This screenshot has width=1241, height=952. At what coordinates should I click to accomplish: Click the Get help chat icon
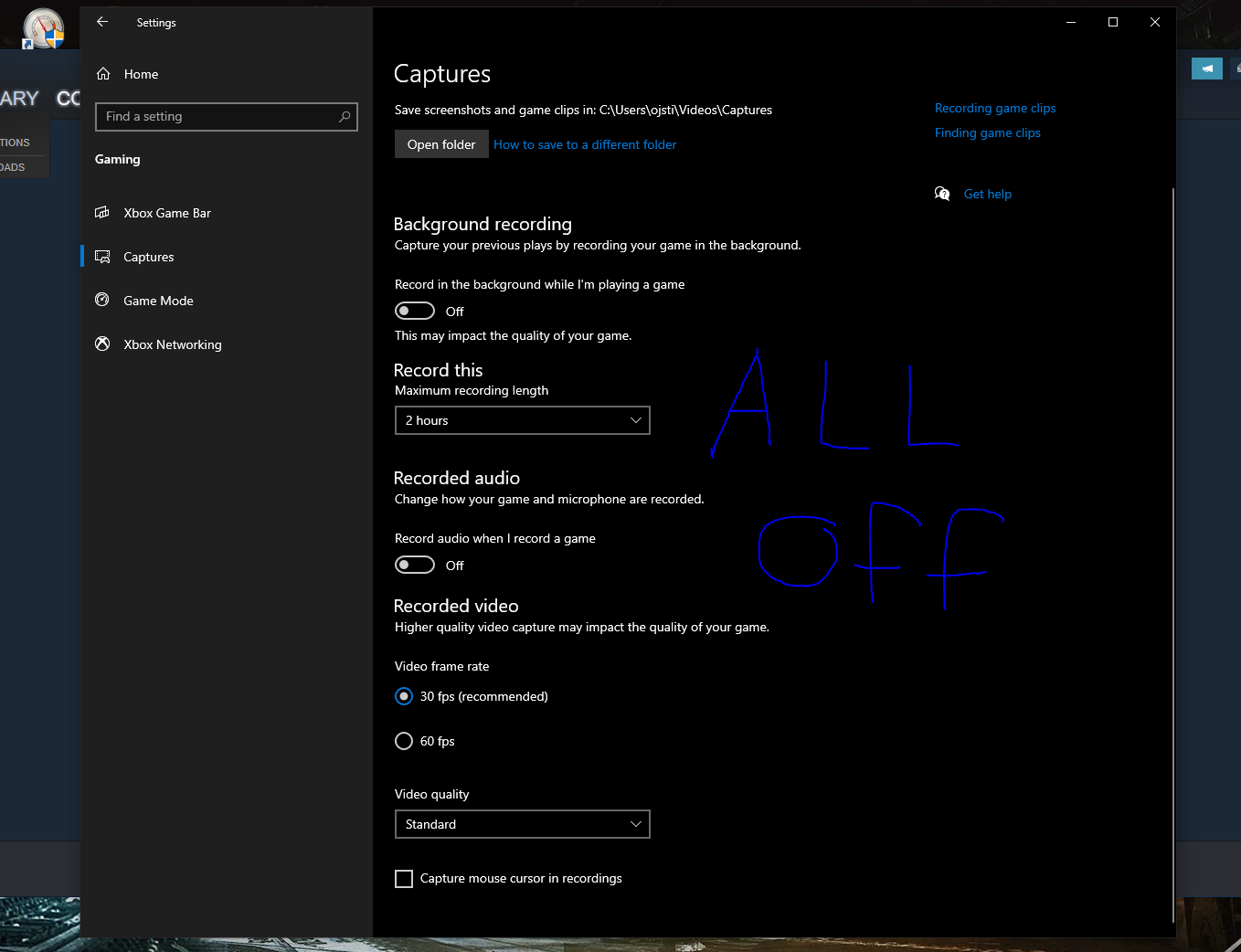(x=942, y=194)
